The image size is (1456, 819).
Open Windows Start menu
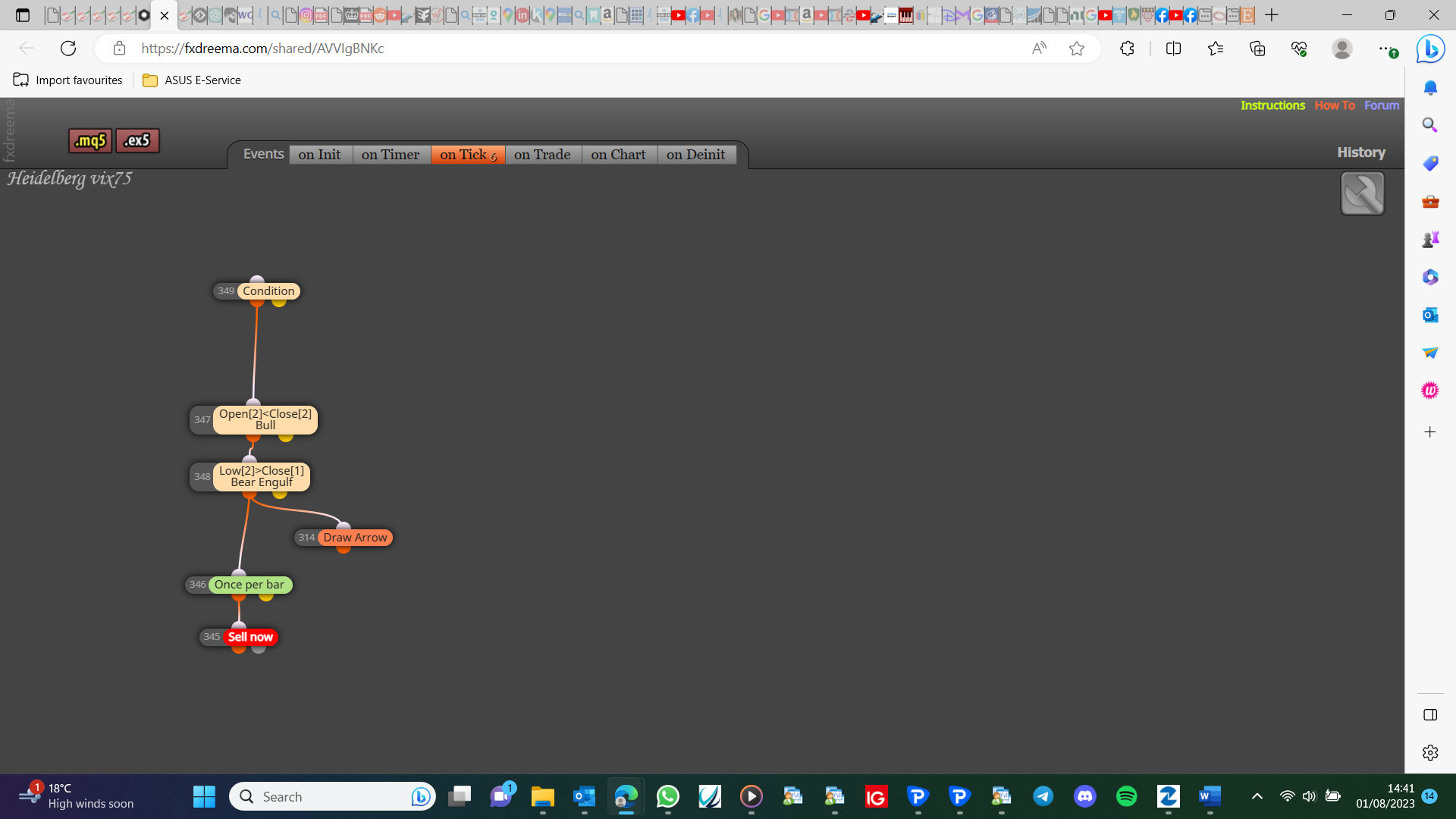(x=204, y=796)
